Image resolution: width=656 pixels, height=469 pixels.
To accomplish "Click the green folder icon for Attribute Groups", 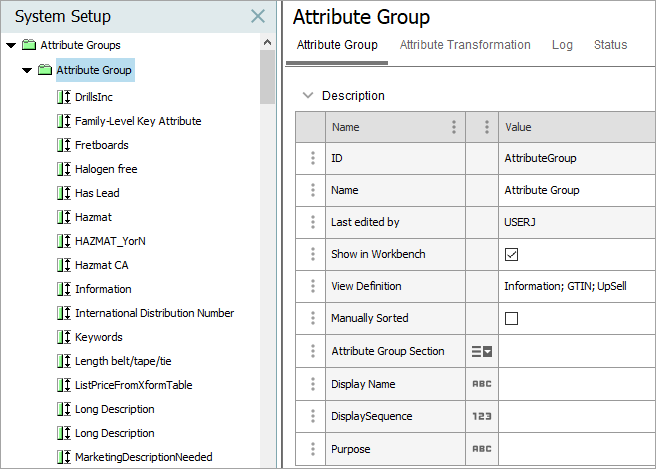I will 29,45.
